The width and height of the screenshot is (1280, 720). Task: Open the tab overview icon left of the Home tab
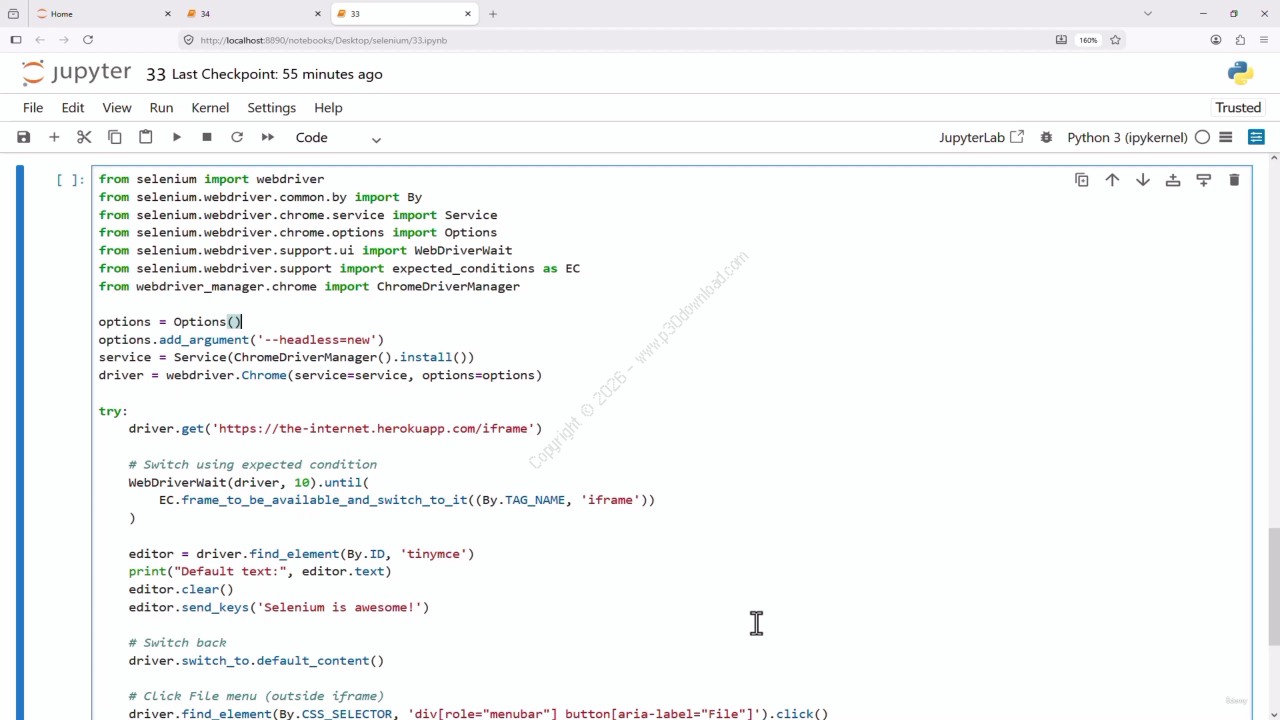point(13,14)
